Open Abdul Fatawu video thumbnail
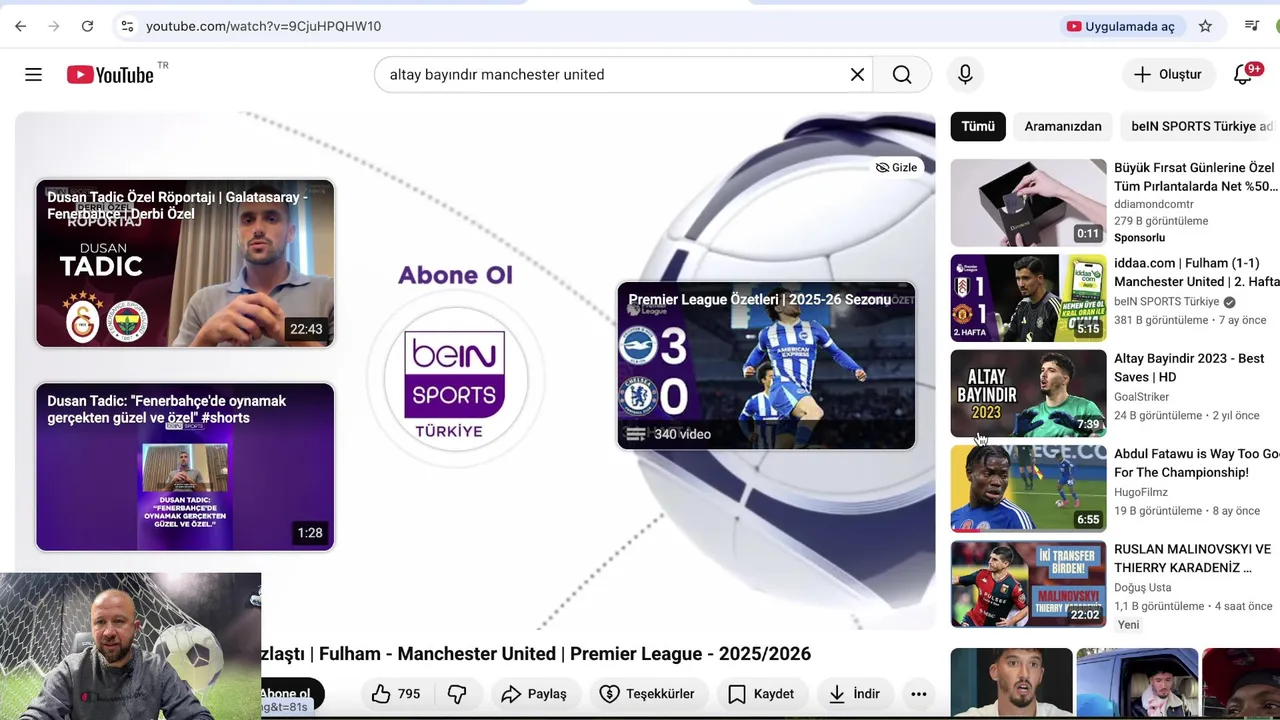This screenshot has width=1280, height=720. tap(1028, 488)
